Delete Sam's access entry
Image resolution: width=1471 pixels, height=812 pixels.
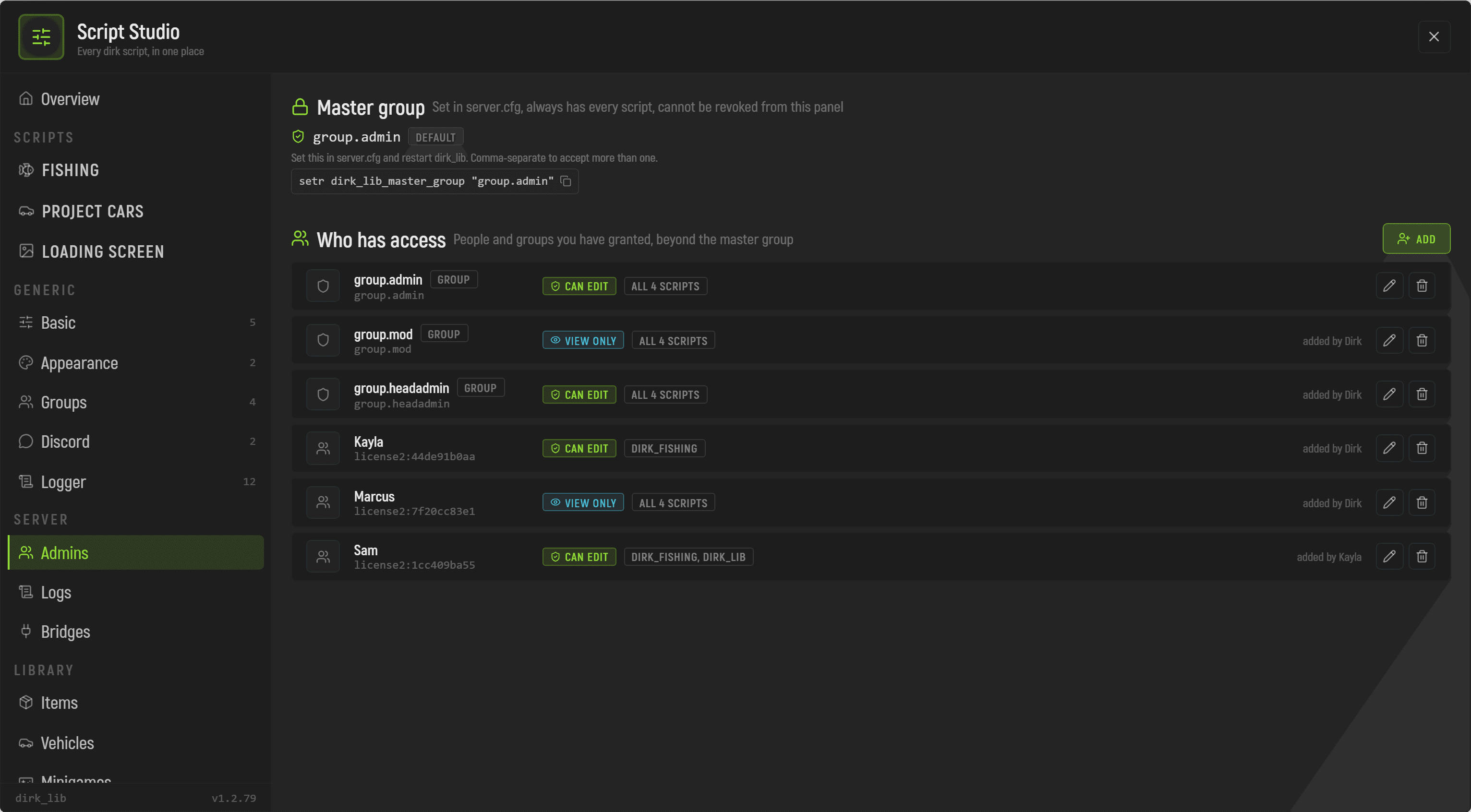(1422, 556)
